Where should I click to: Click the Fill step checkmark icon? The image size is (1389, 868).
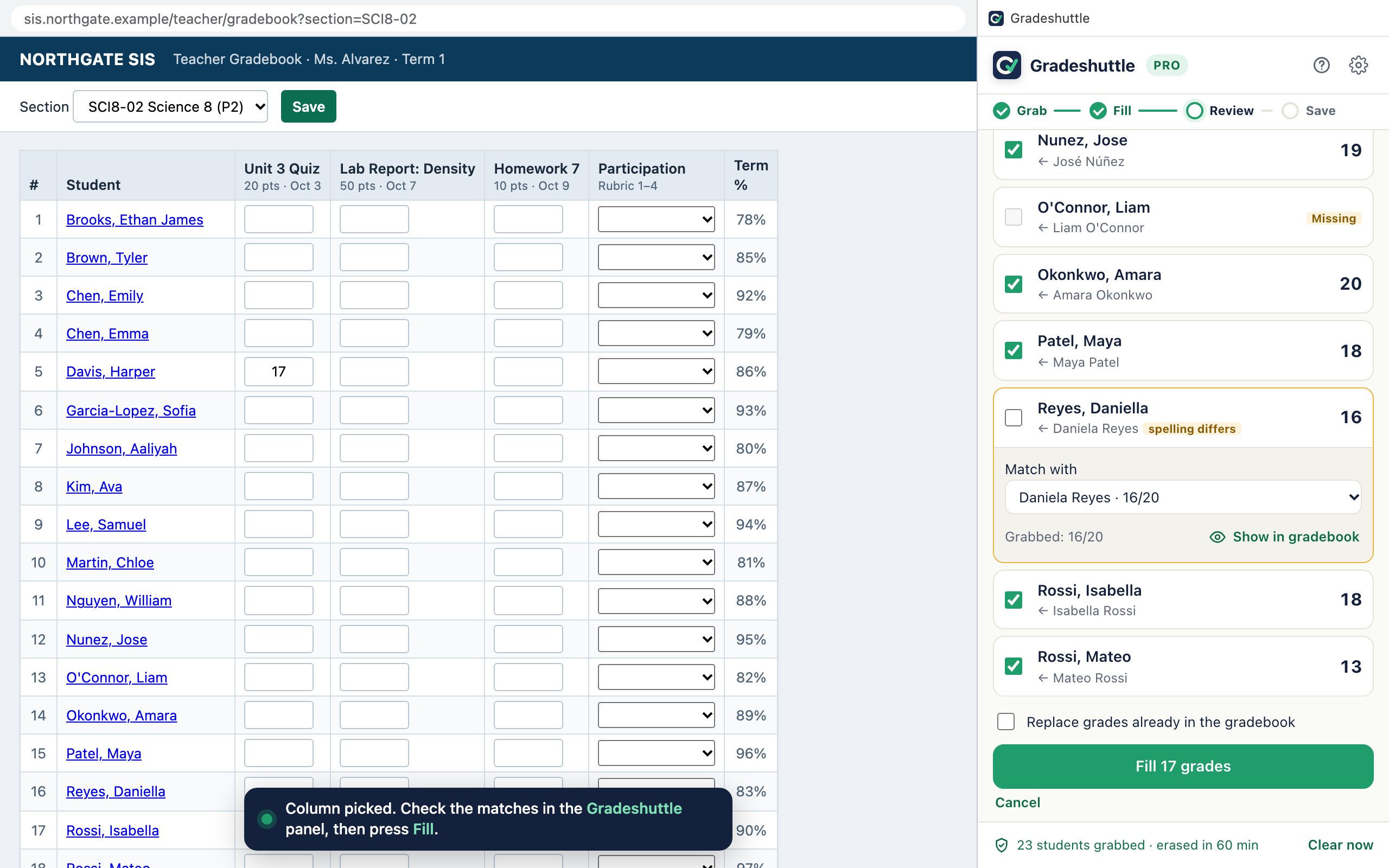[x=1098, y=111]
